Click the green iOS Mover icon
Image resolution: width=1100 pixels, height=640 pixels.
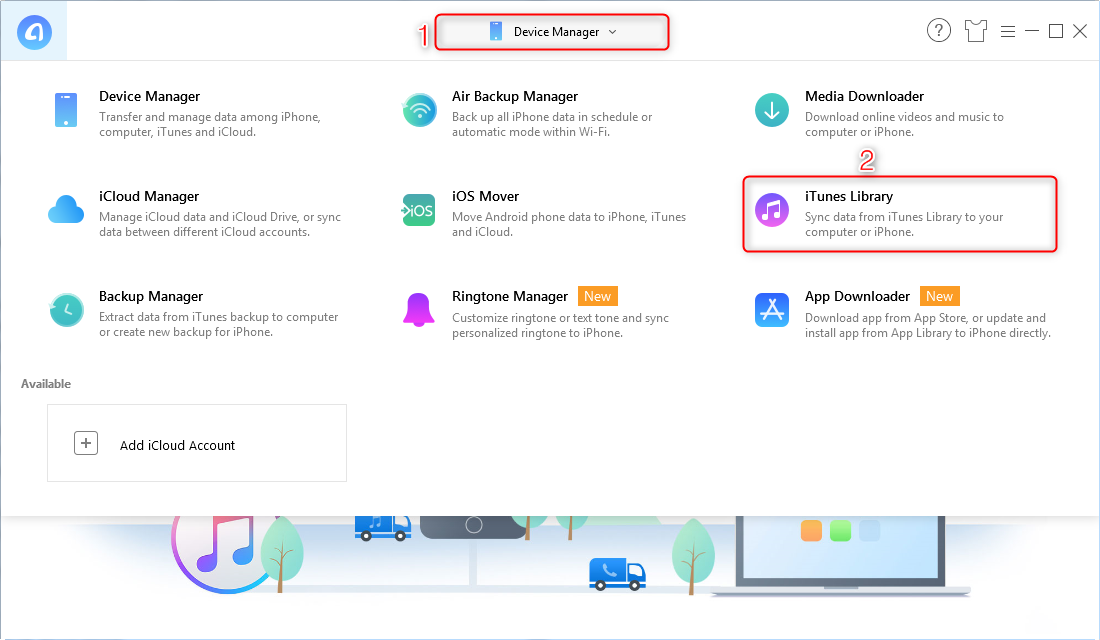click(x=419, y=211)
